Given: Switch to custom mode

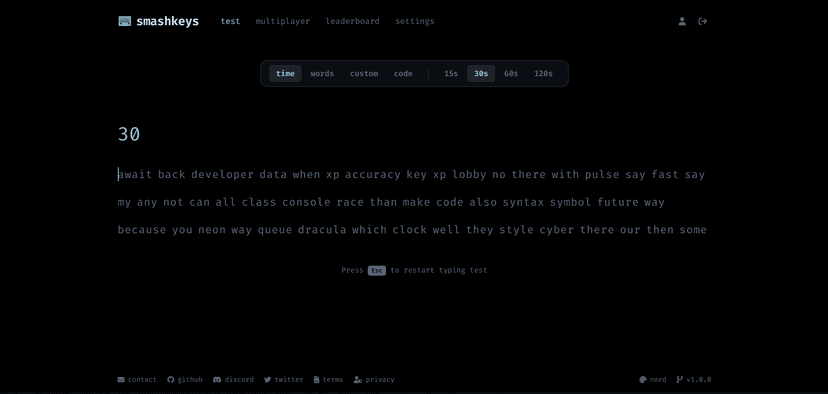Looking at the screenshot, I should point(364,73).
